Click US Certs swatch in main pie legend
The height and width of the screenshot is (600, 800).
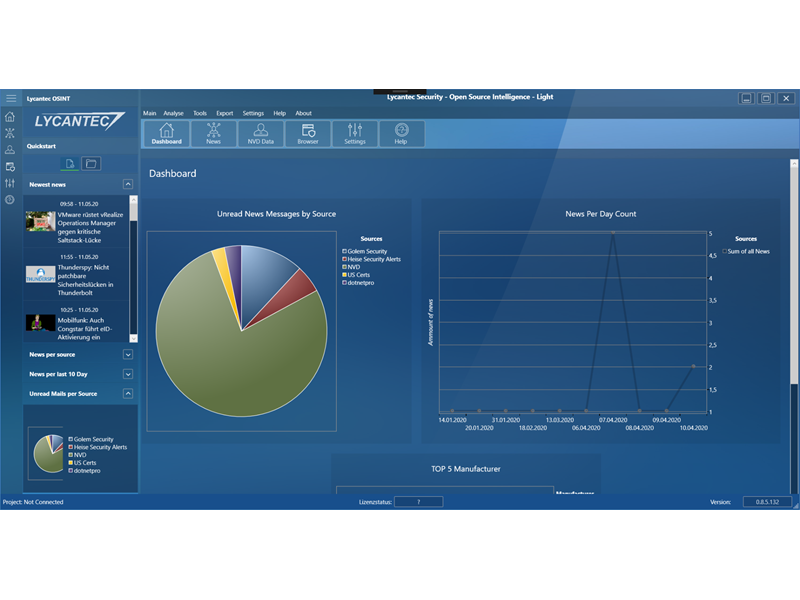(x=344, y=274)
